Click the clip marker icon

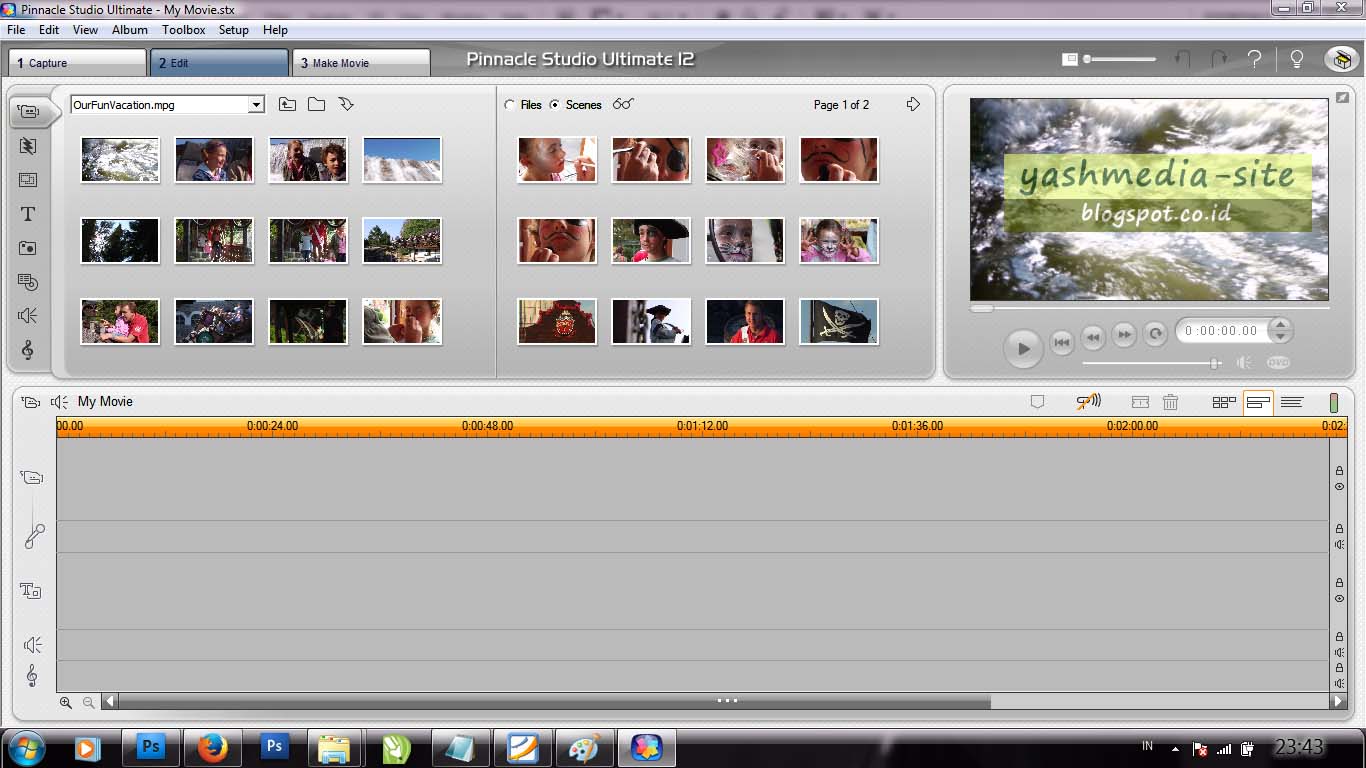click(1037, 402)
